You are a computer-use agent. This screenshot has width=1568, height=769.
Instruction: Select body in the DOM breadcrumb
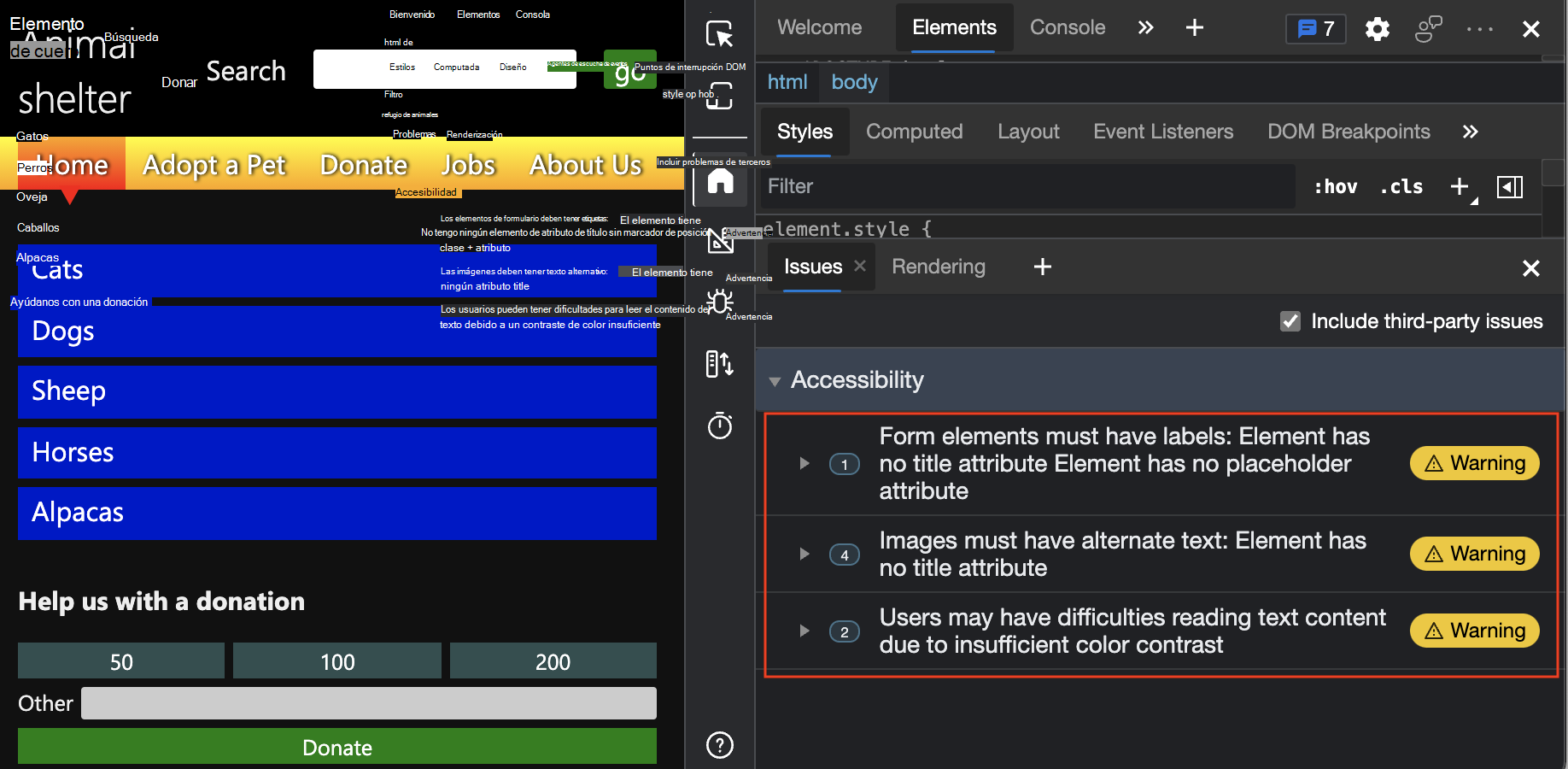(x=854, y=82)
